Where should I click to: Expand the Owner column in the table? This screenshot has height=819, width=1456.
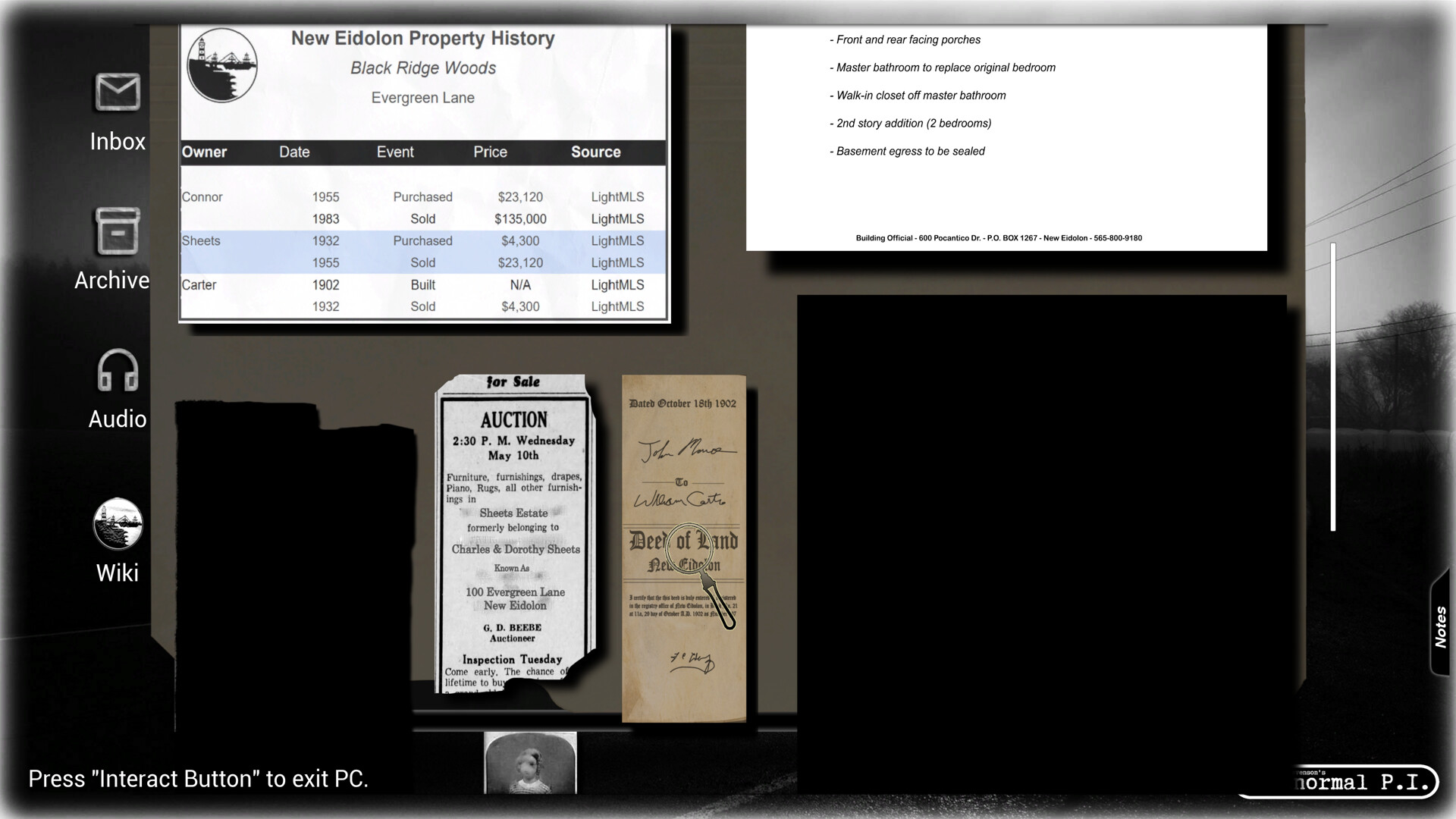click(205, 152)
